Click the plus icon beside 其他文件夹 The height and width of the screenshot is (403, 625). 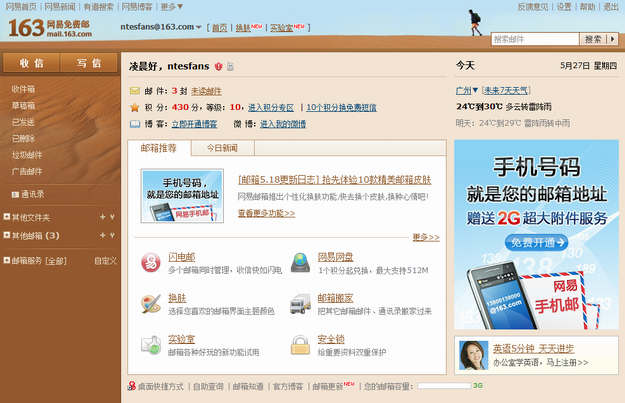tap(102, 217)
